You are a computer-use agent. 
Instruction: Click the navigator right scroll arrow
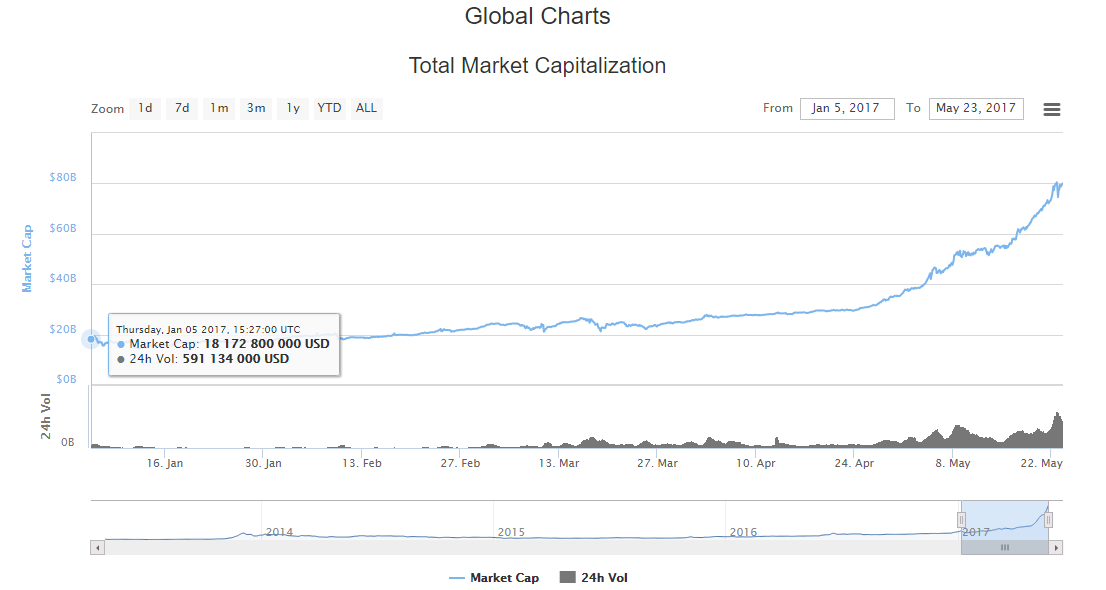[1057, 548]
